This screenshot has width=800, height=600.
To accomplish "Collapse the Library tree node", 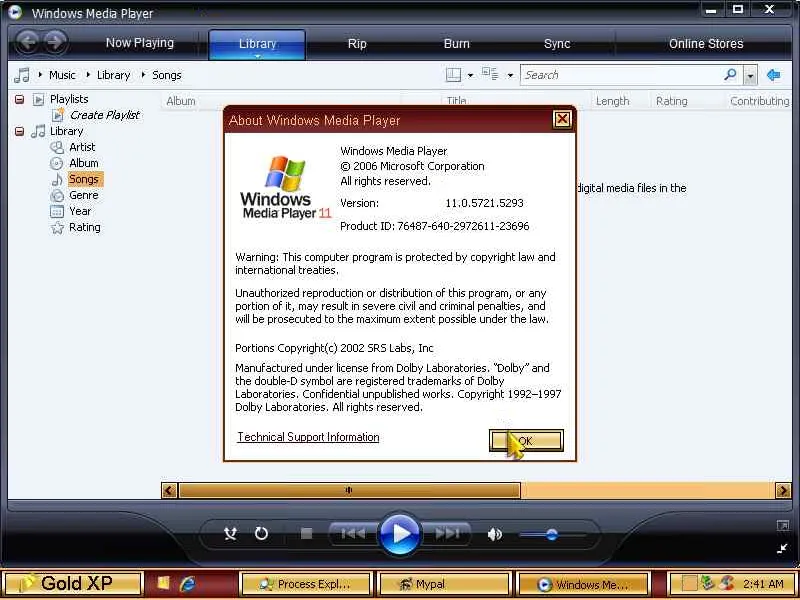I will pyautogui.click(x=19, y=131).
